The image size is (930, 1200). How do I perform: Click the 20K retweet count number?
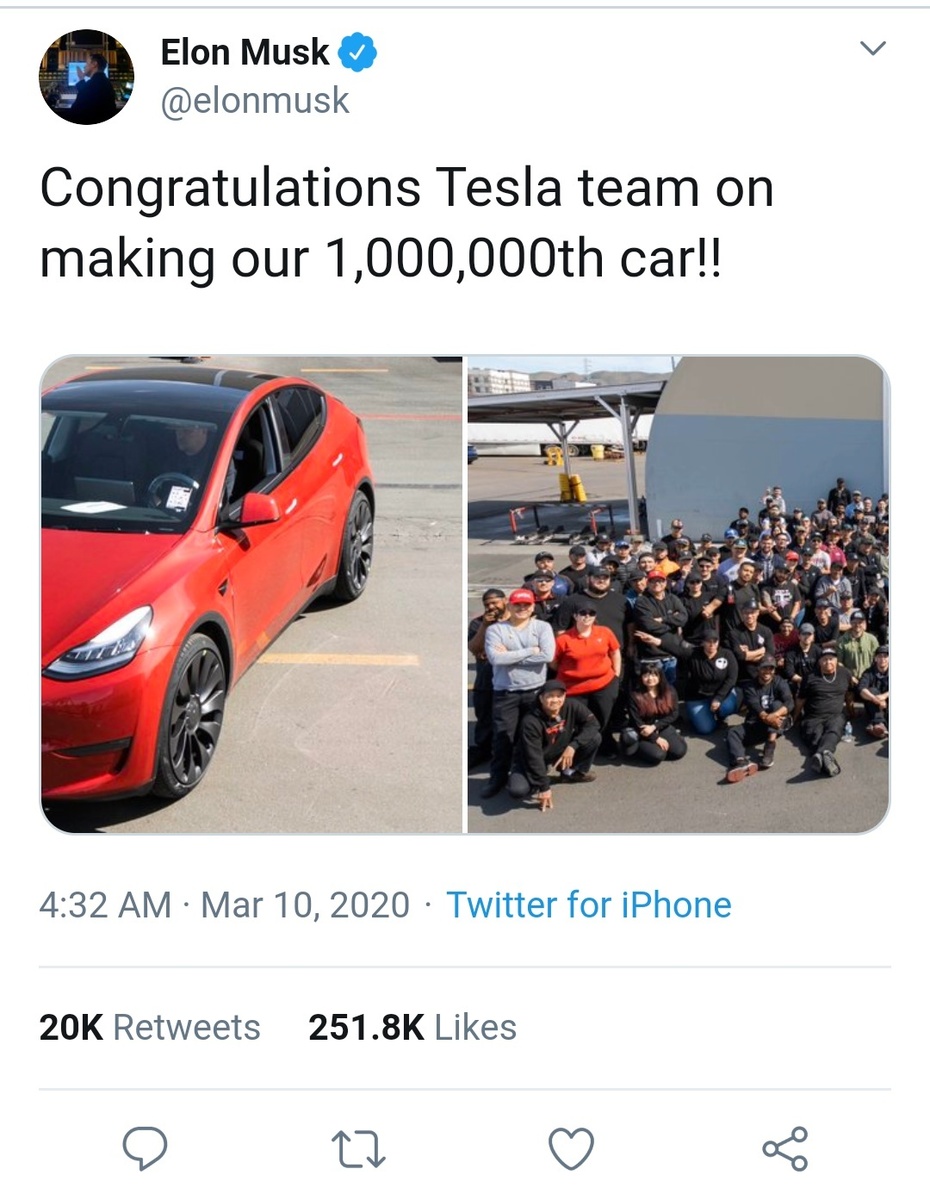pyautogui.click(x=71, y=1027)
